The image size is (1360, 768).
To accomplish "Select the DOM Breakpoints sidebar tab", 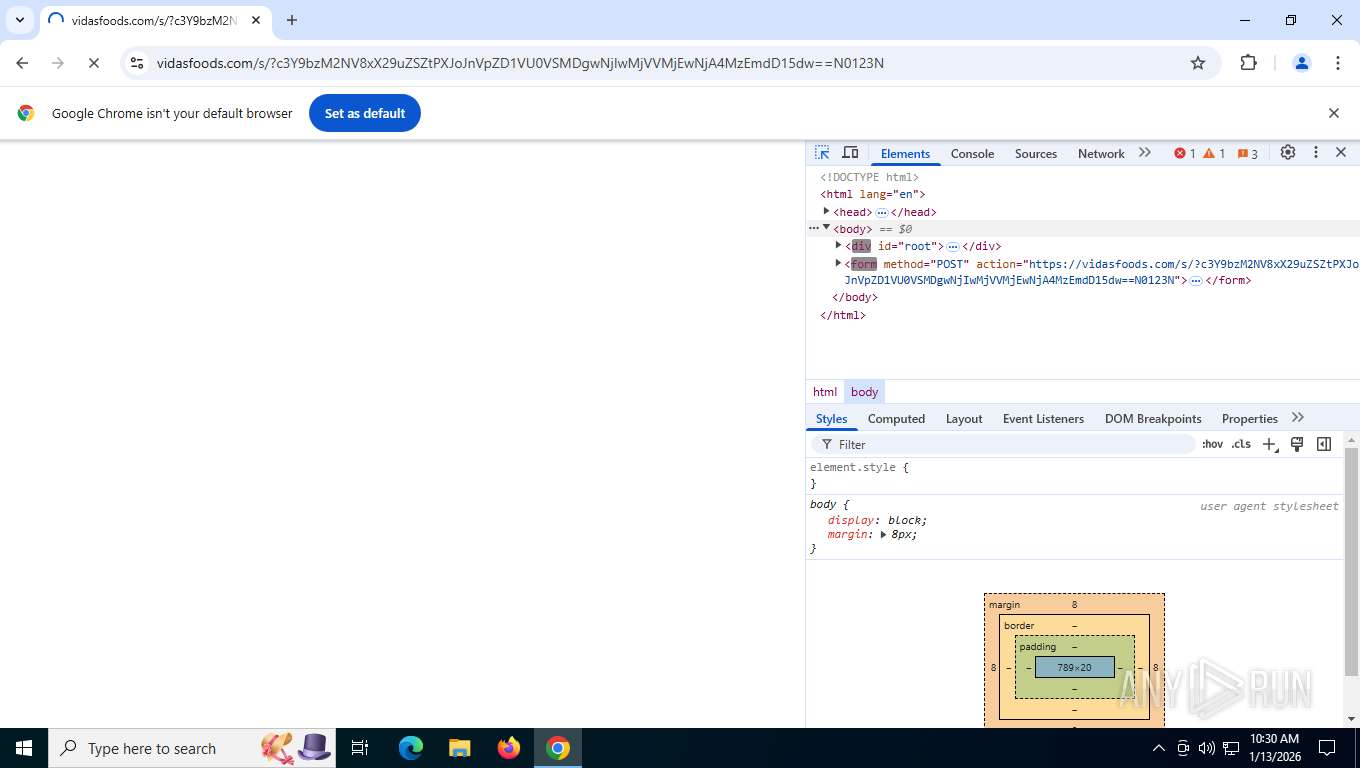I will pos(1153,419).
